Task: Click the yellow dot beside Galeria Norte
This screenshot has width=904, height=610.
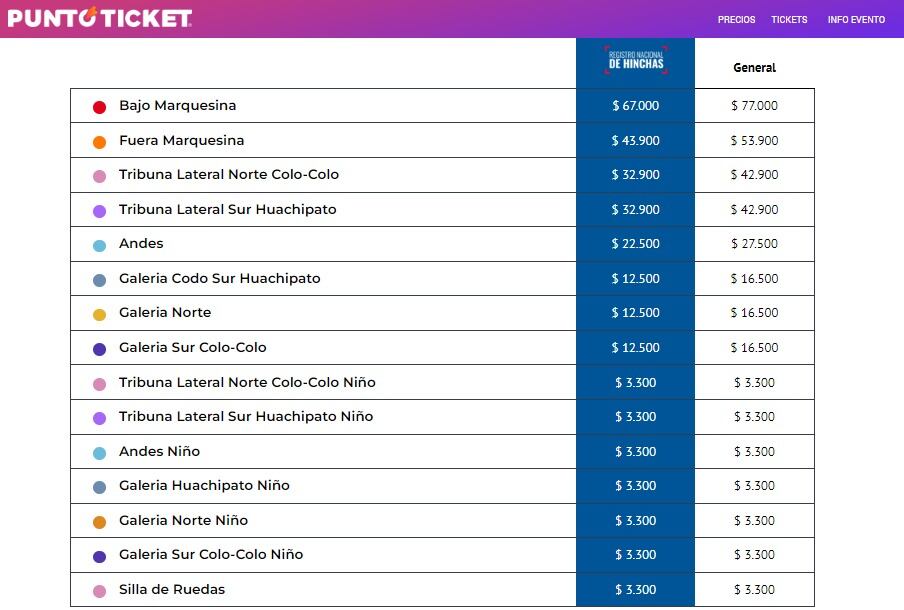Action: click(99, 315)
